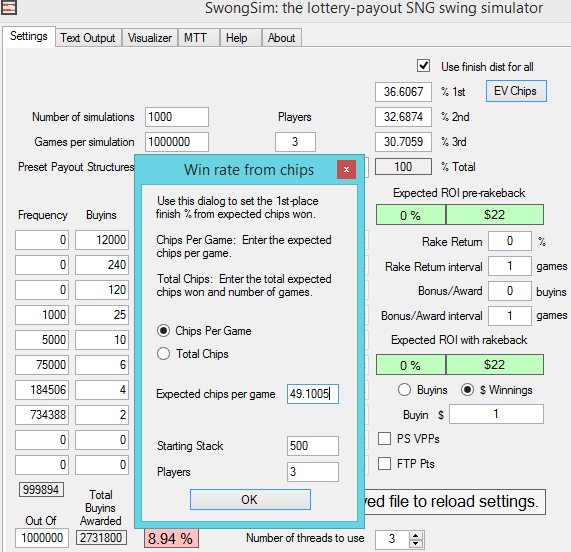Show the About tab
The image size is (571, 552).
(x=281, y=38)
